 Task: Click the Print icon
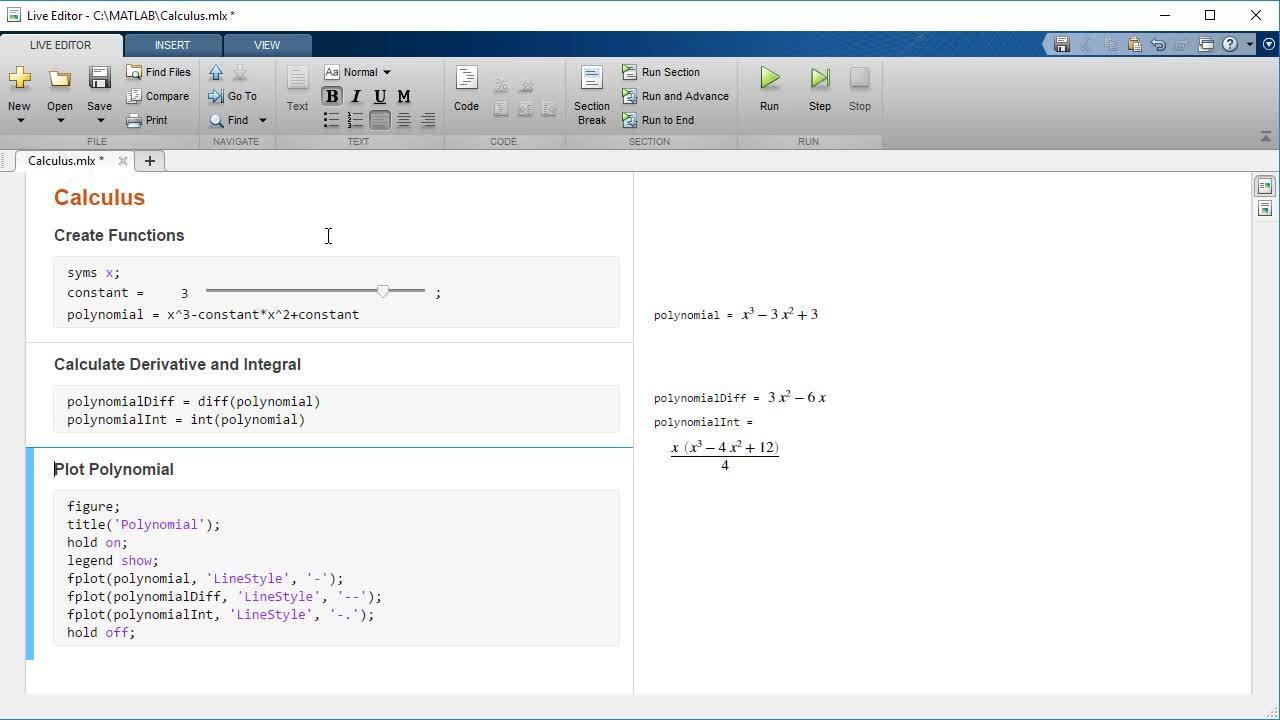tap(146, 120)
